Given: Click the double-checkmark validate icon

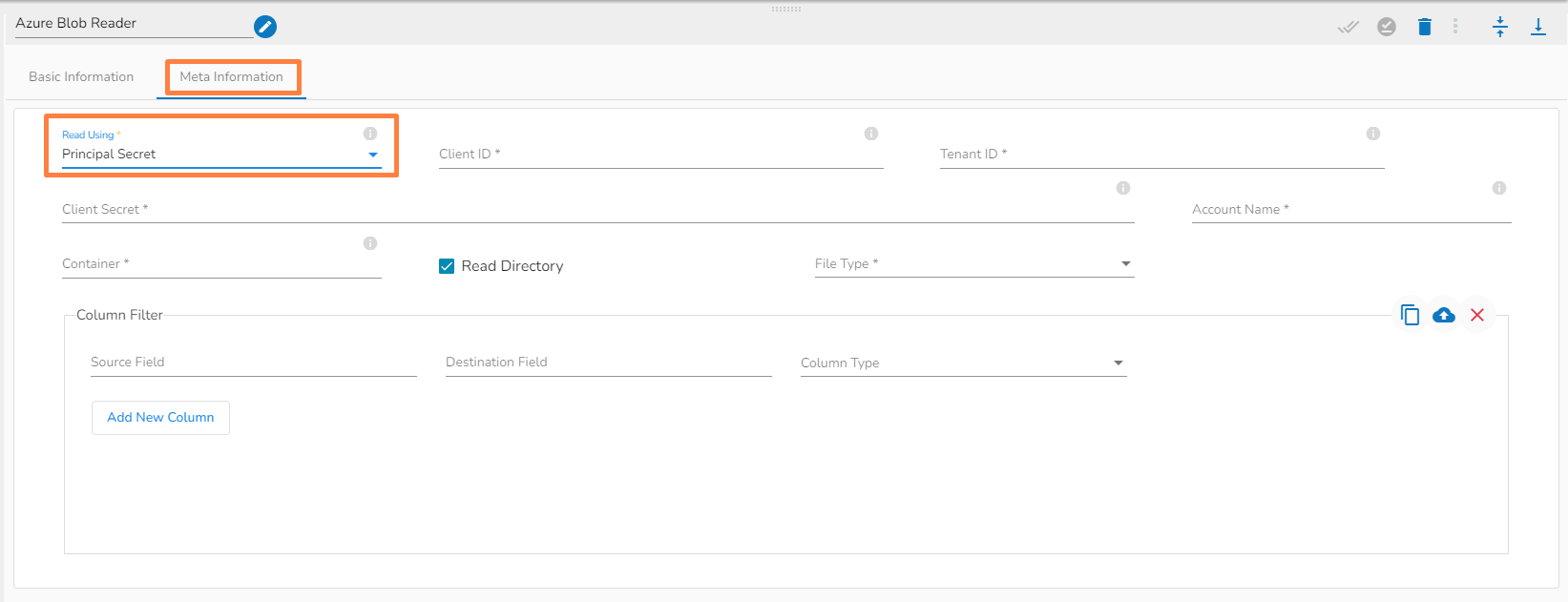Looking at the screenshot, I should (x=1348, y=27).
